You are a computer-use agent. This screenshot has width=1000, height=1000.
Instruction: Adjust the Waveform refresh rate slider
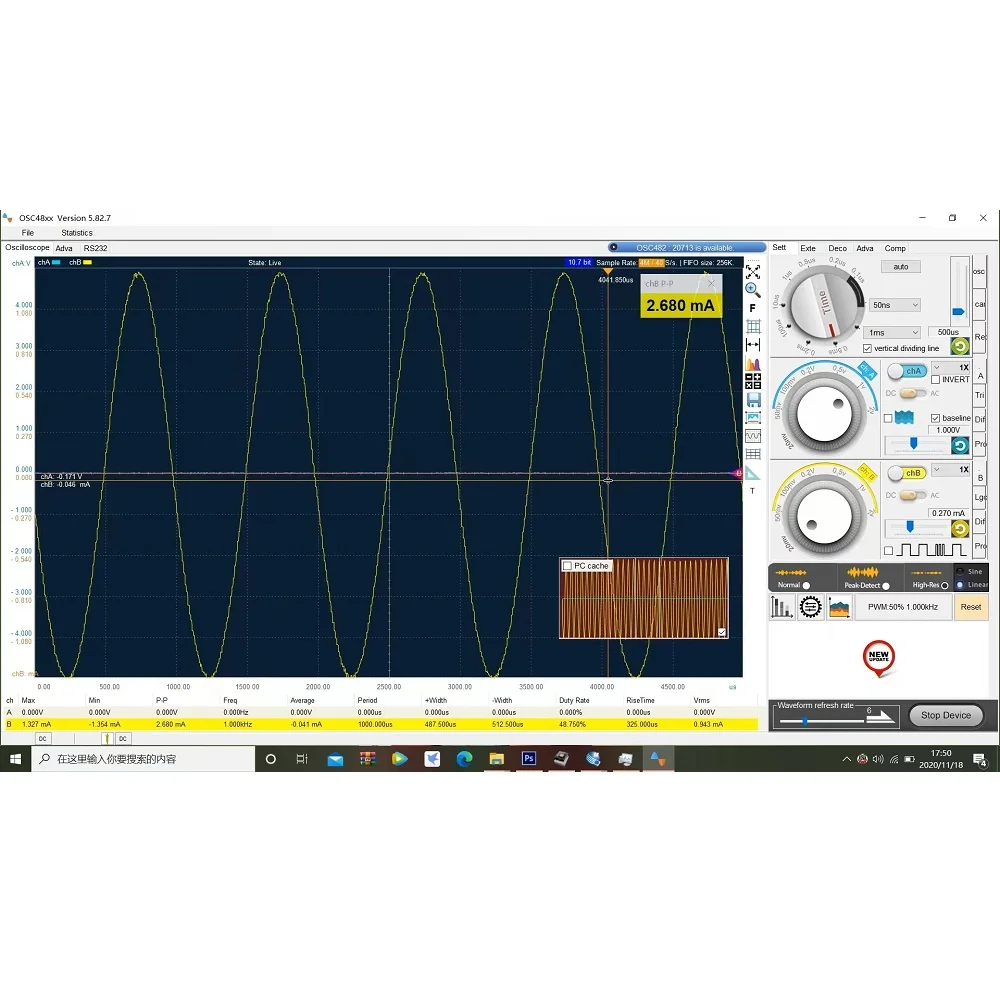pos(823,721)
